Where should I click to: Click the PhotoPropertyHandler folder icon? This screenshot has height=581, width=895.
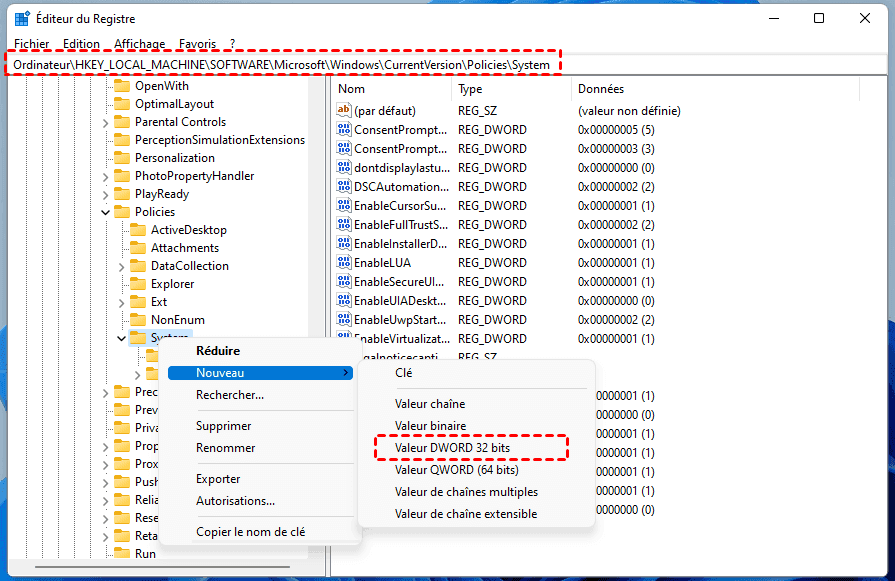point(122,176)
